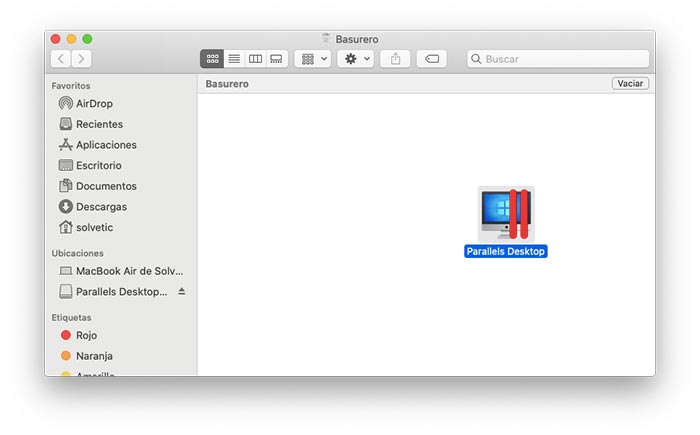Click the Share toolbar button
Image resolution: width=700 pixels, height=435 pixels.
(x=396, y=59)
